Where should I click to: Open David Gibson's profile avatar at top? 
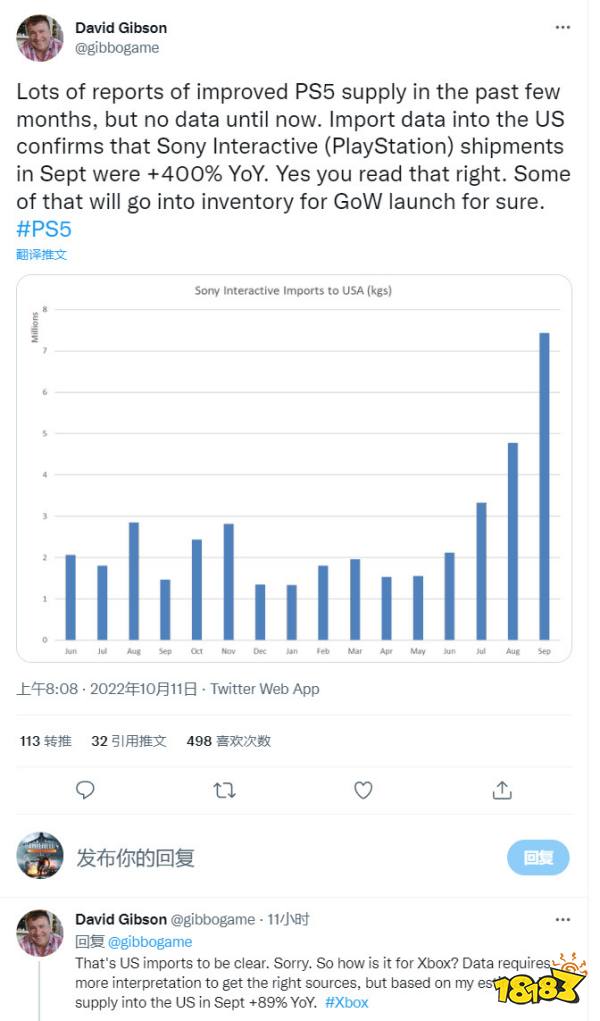pos(41,38)
